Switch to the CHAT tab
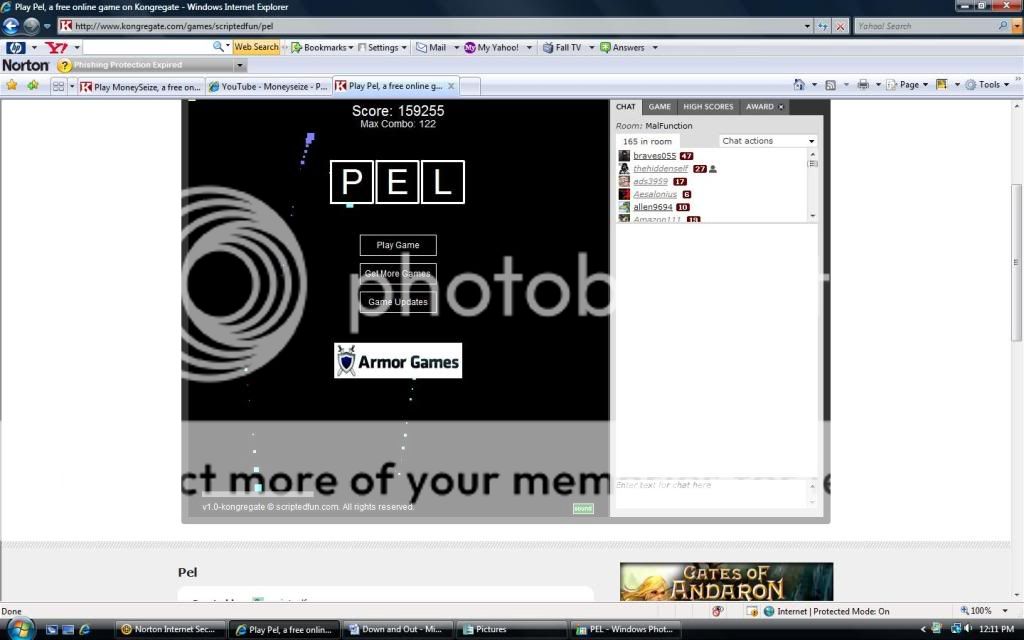Viewport: 1024px width, 640px height. click(x=625, y=107)
